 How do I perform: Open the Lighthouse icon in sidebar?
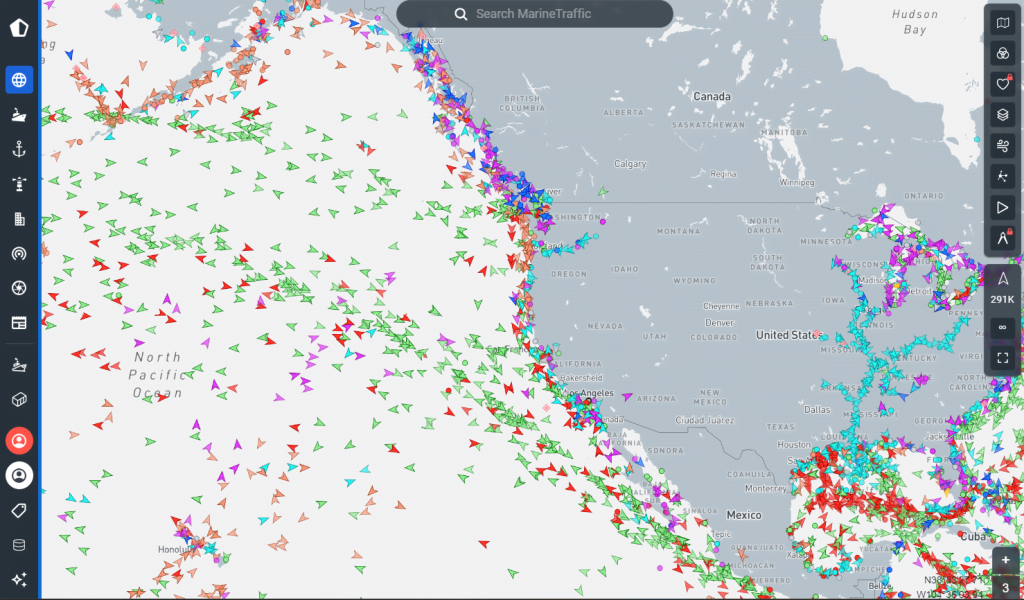19,184
